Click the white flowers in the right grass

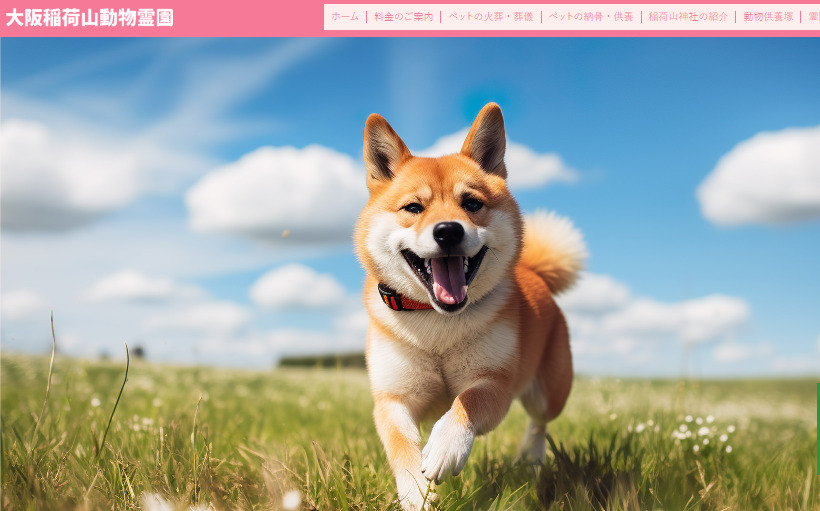pos(700,430)
